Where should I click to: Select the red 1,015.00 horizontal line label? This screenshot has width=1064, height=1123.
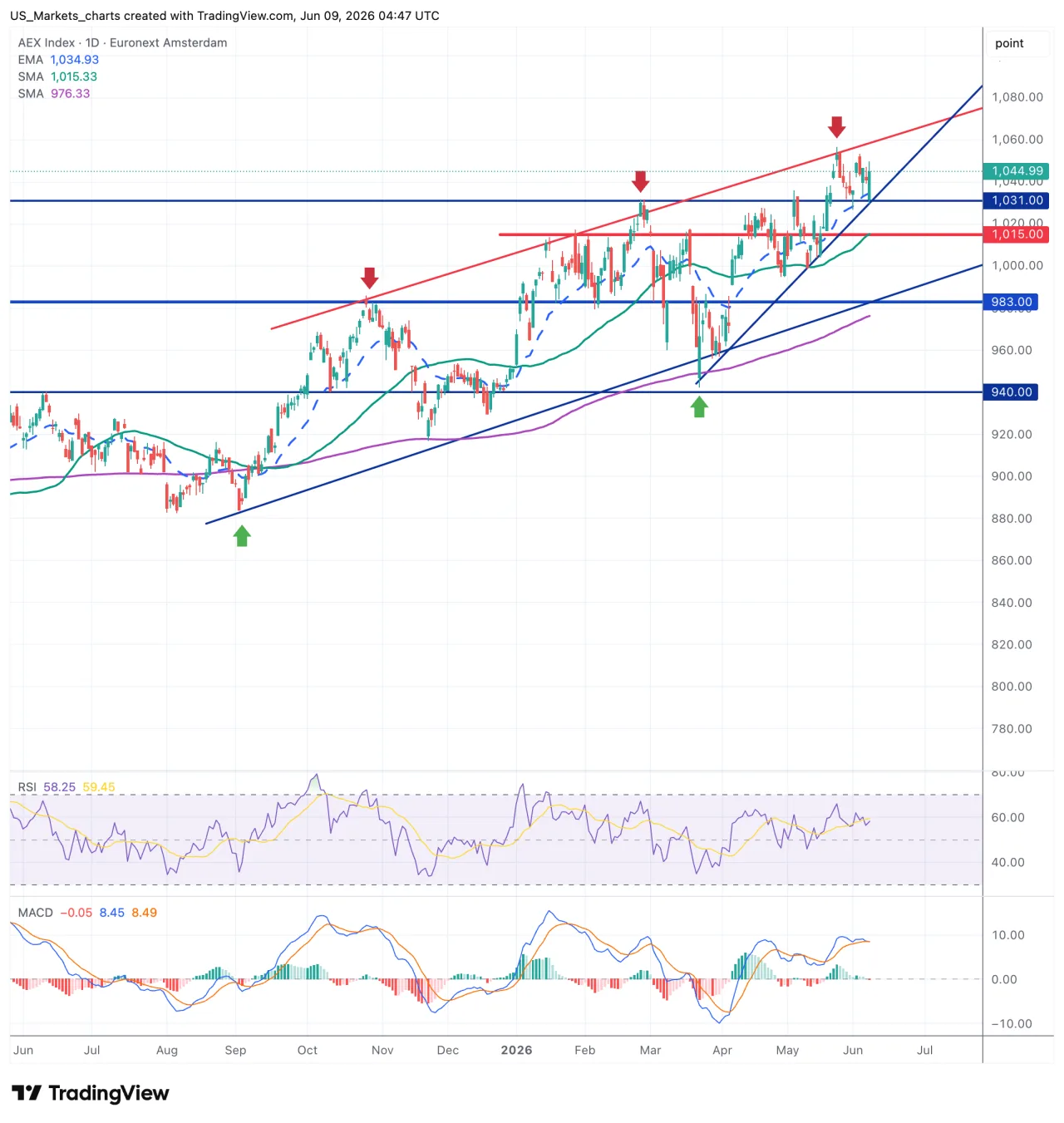1016,234
